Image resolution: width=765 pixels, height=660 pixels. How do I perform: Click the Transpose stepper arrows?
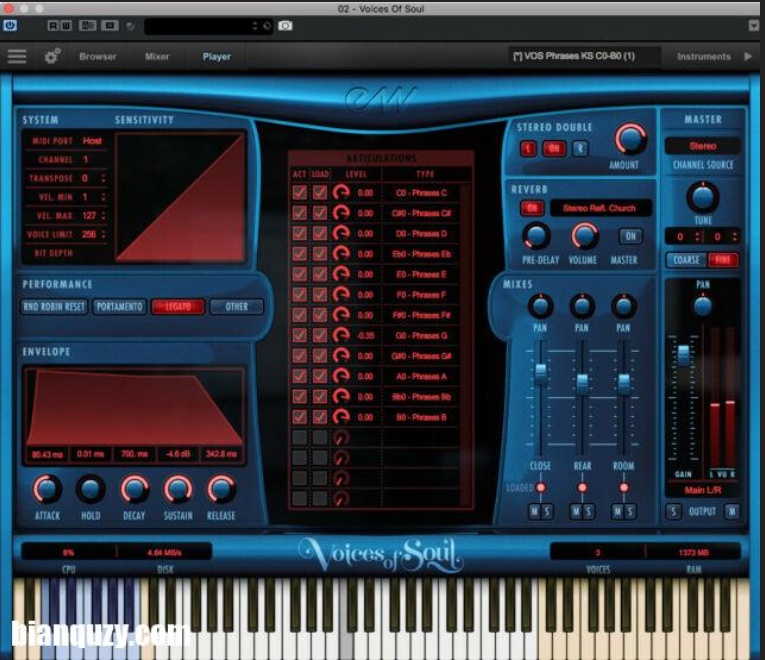tap(103, 179)
